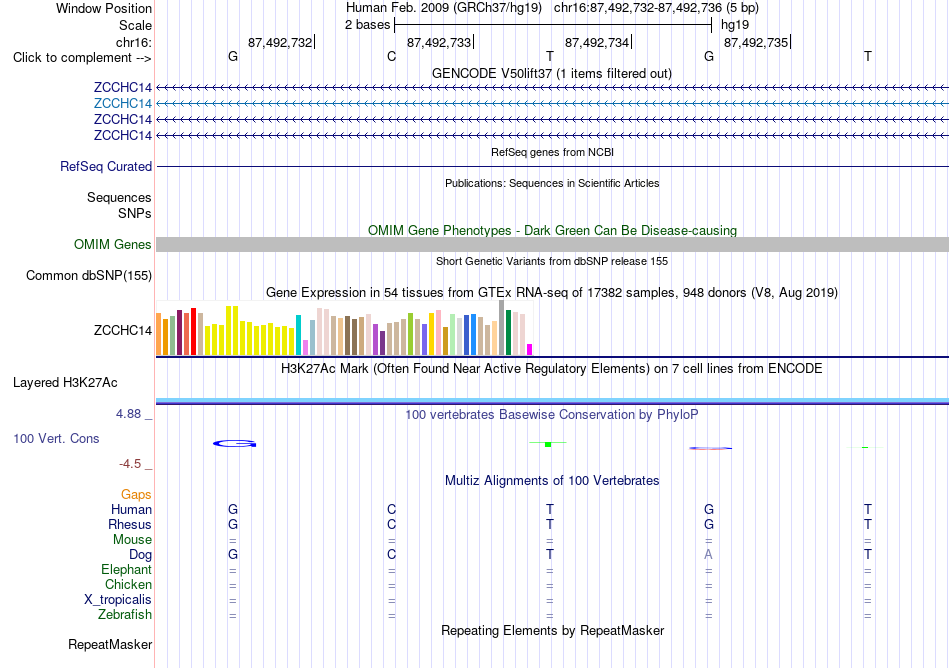
Task: Click the blue H3K27Ac signal line
Action: [x=552, y=401]
